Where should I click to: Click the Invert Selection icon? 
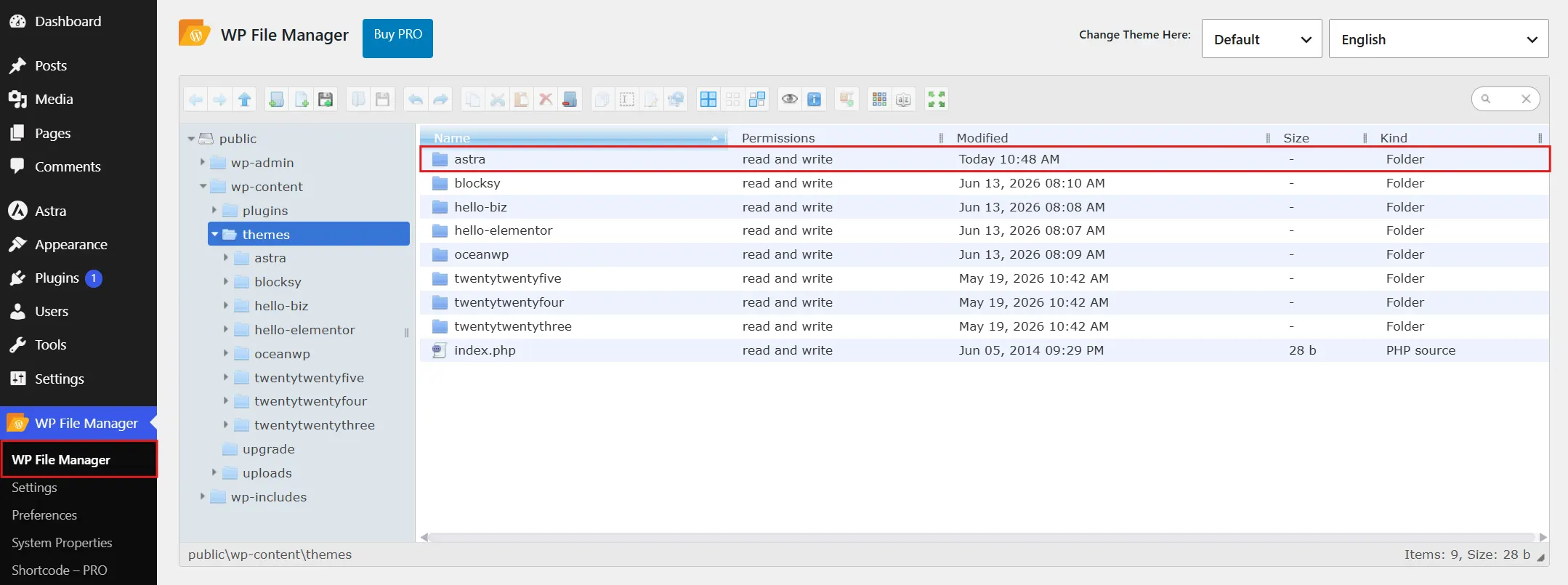pyautogui.click(x=757, y=100)
